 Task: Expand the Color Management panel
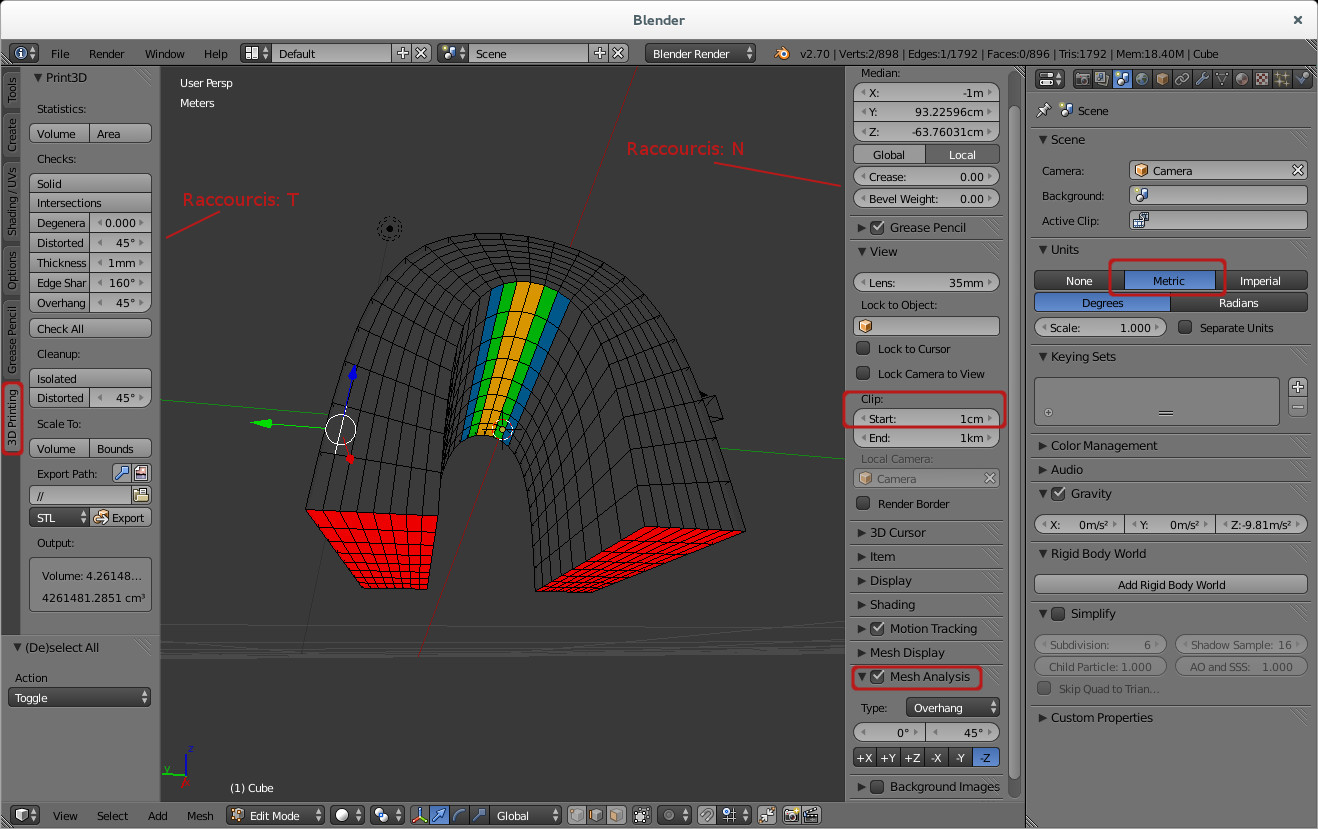(1103, 446)
